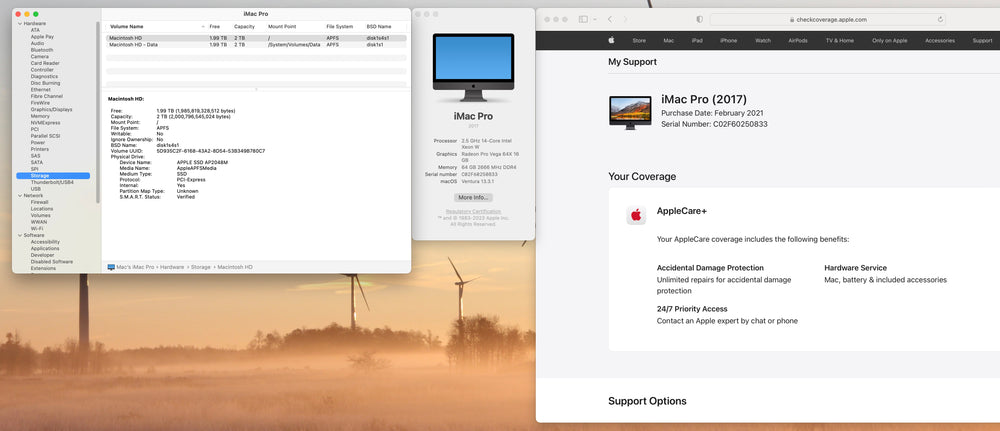Collapse the Network section in sidebar
This screenshot has height=431, width=1000.
pyautogui.click(x=20, y=196)
